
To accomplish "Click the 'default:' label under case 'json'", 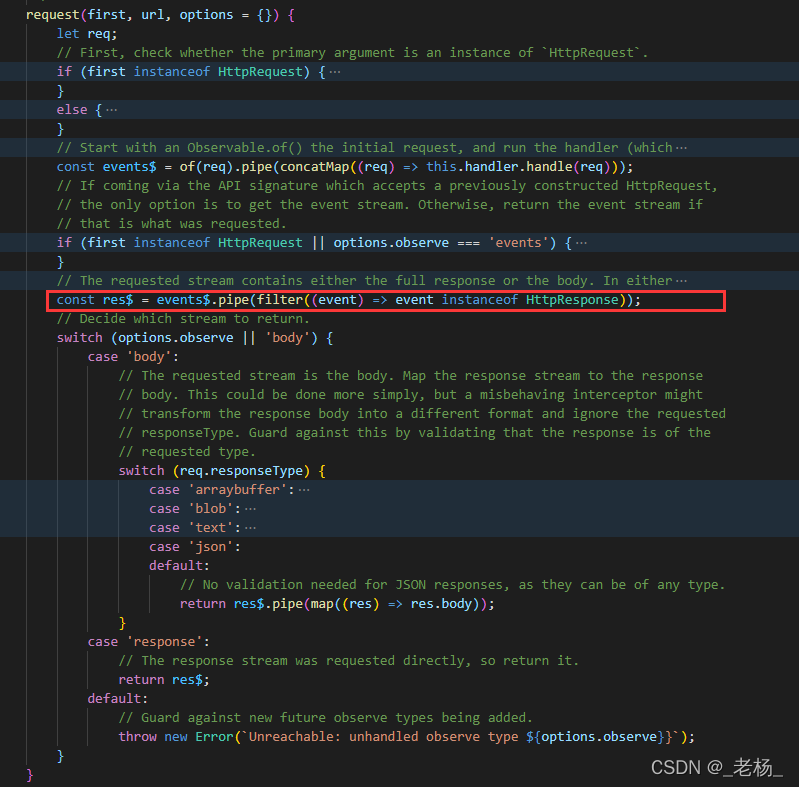I will pos(179,566).
